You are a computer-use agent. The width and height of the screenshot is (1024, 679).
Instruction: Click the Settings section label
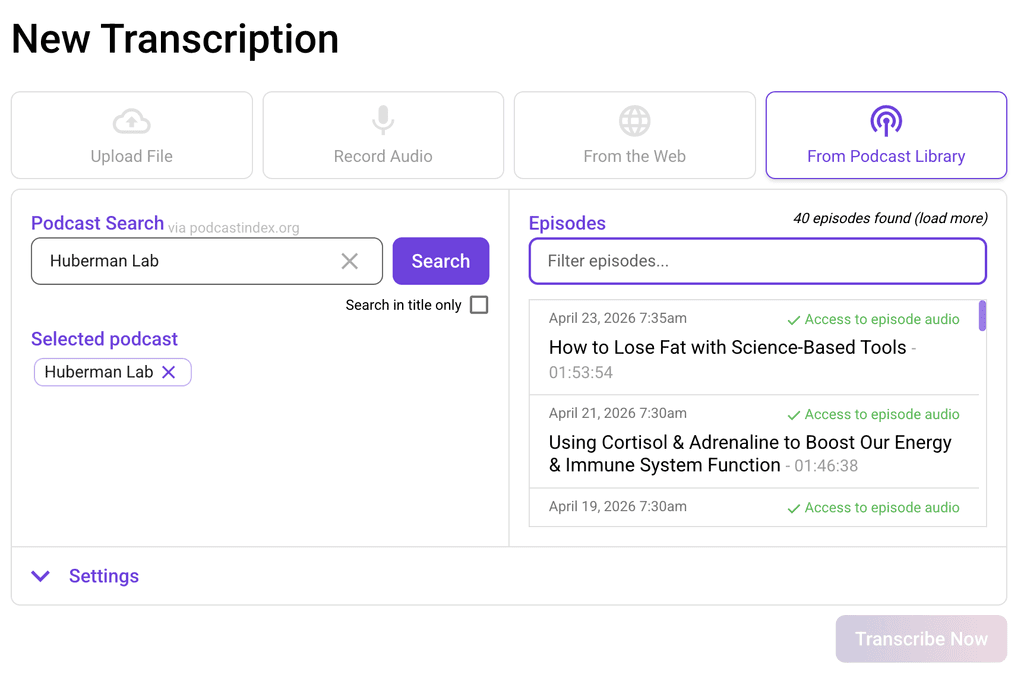pyautogui.click(x=104, y=576)
